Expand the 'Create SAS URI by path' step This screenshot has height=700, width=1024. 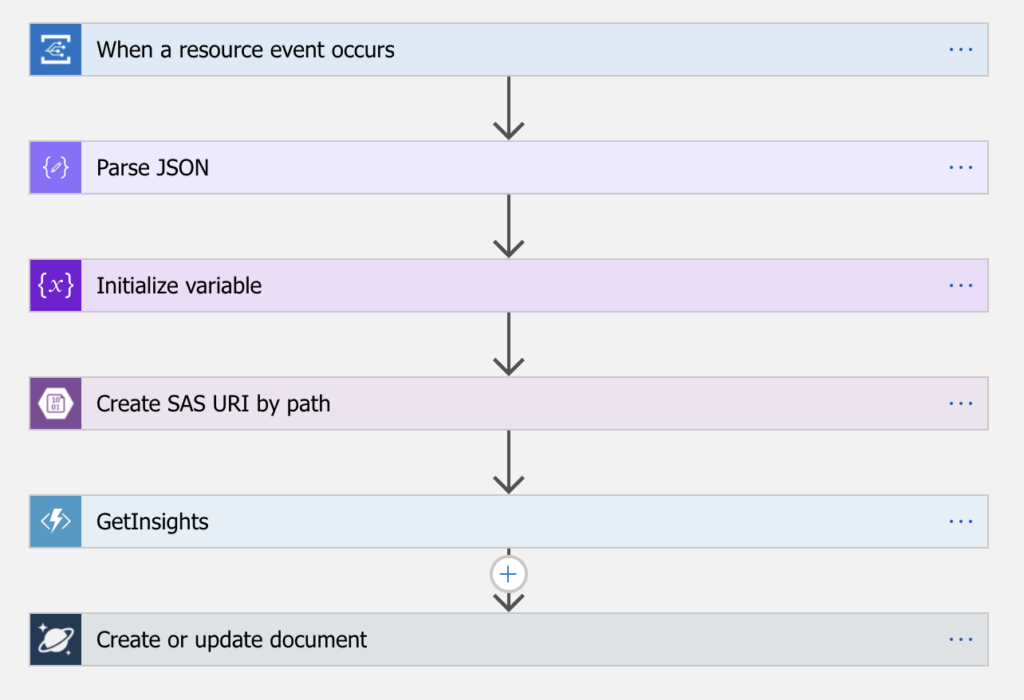click(x=509, y=404)
